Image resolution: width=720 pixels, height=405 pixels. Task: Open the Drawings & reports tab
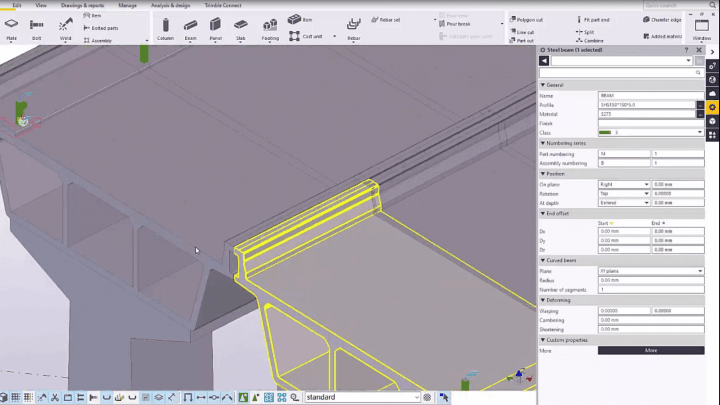(82, 5)
